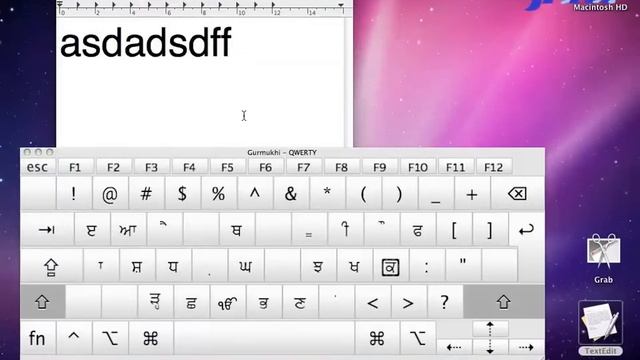Click the Gurmukhi ਆ key
This screenshot has width=640, height=360.
point(128,230)
